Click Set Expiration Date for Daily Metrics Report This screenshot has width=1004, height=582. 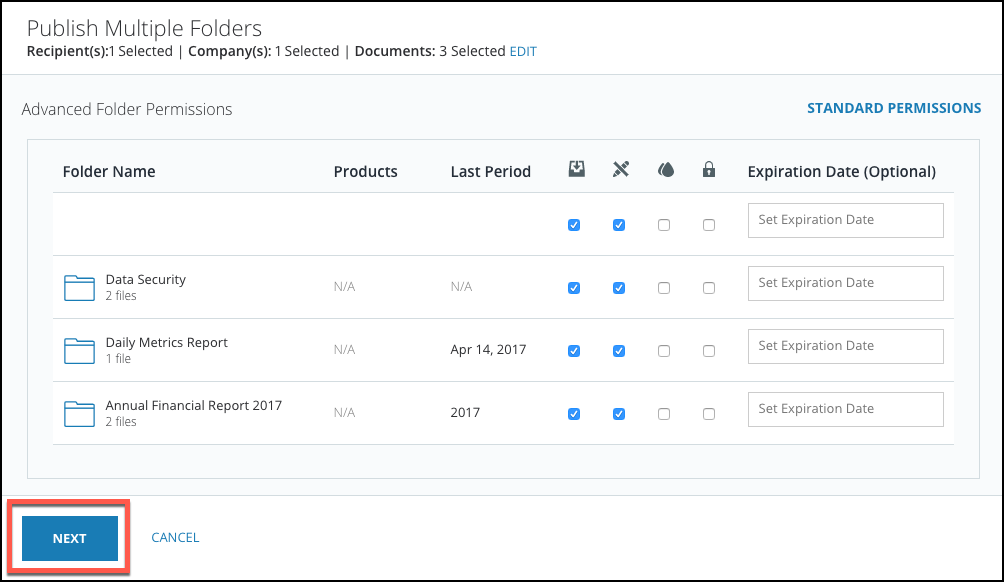tap(845, 346)
